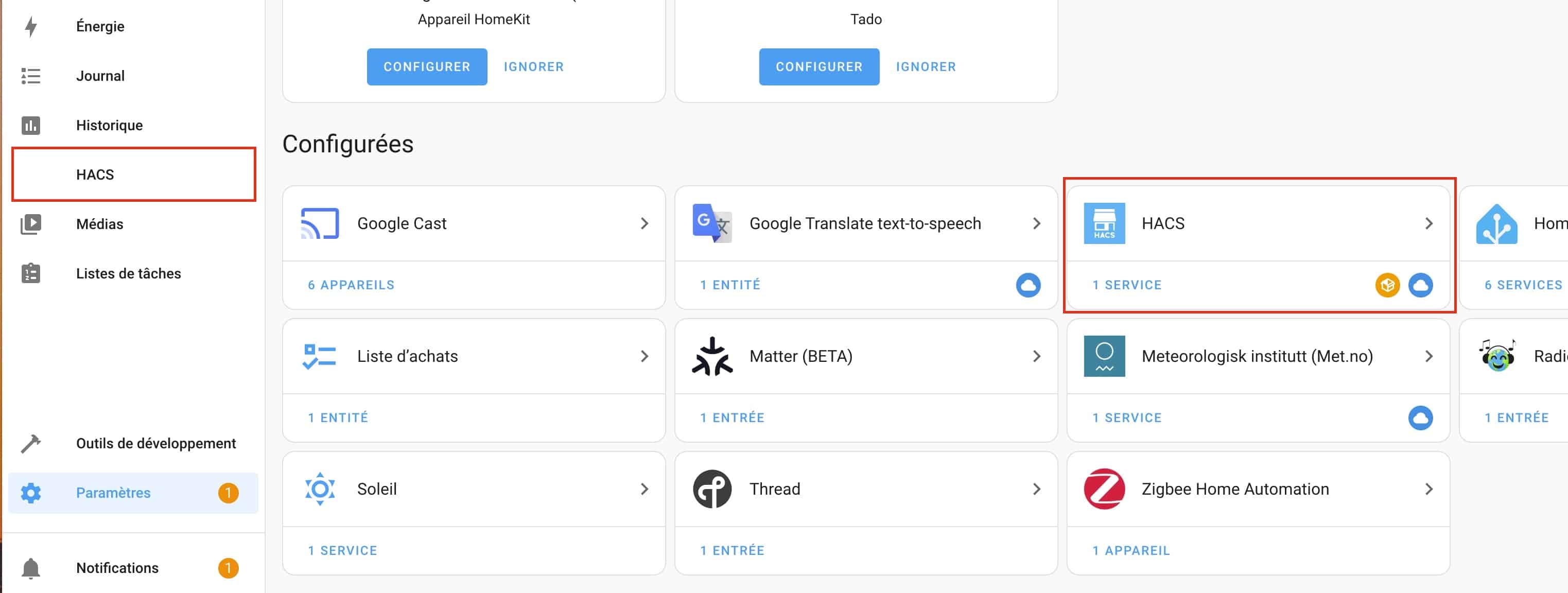Click the Listes de tâches clipboard icon

tap(31, 273)
